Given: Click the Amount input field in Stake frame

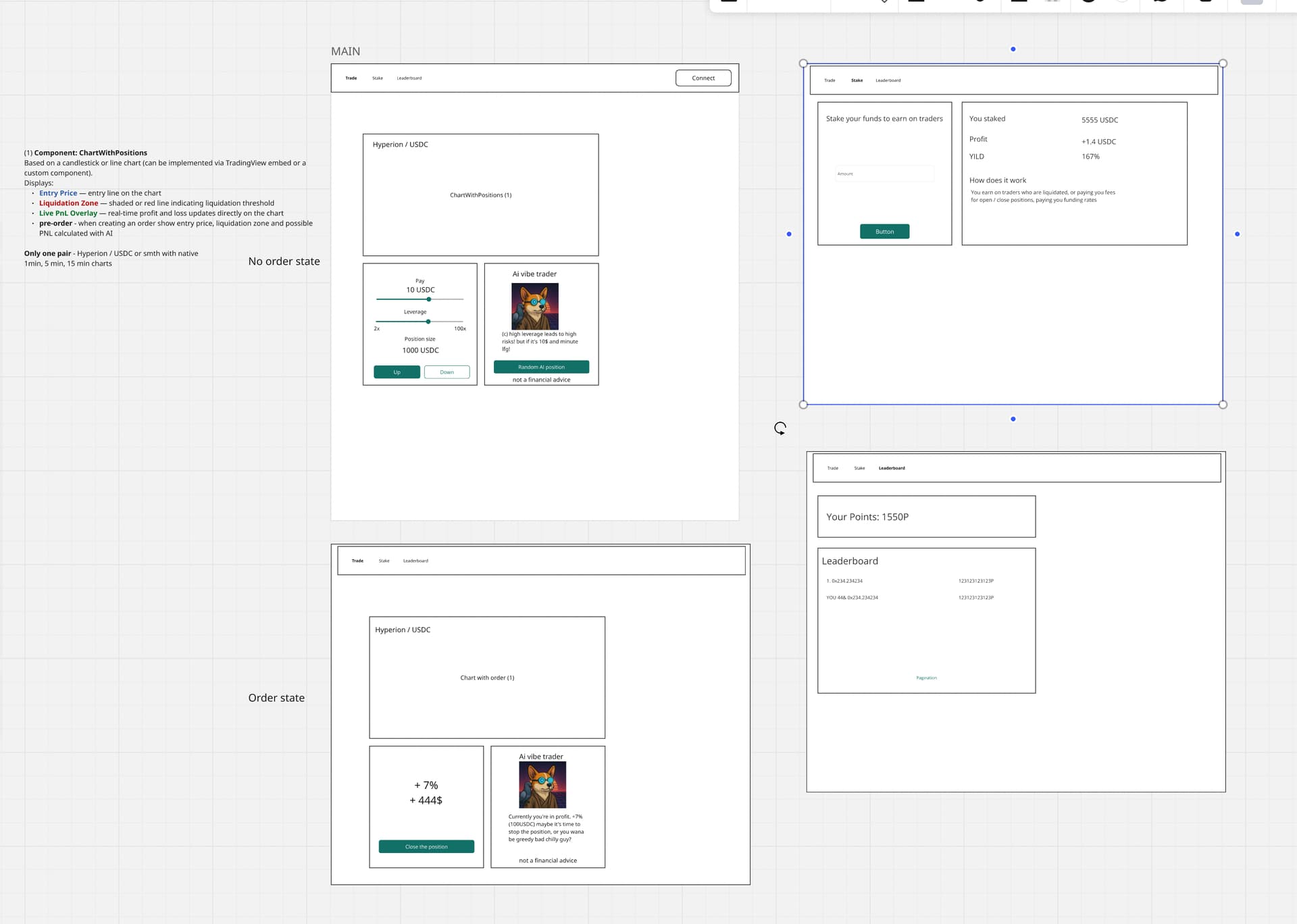Looking at the screenshot, I should pos(885,174).
